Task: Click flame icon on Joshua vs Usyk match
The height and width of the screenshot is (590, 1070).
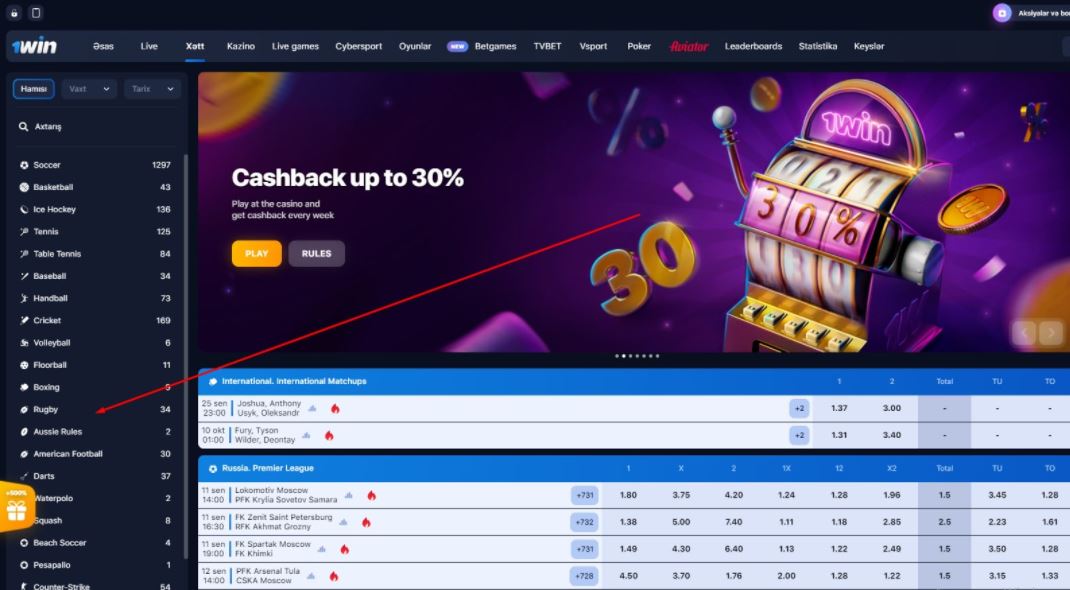Action: click(x=335, y=408)
